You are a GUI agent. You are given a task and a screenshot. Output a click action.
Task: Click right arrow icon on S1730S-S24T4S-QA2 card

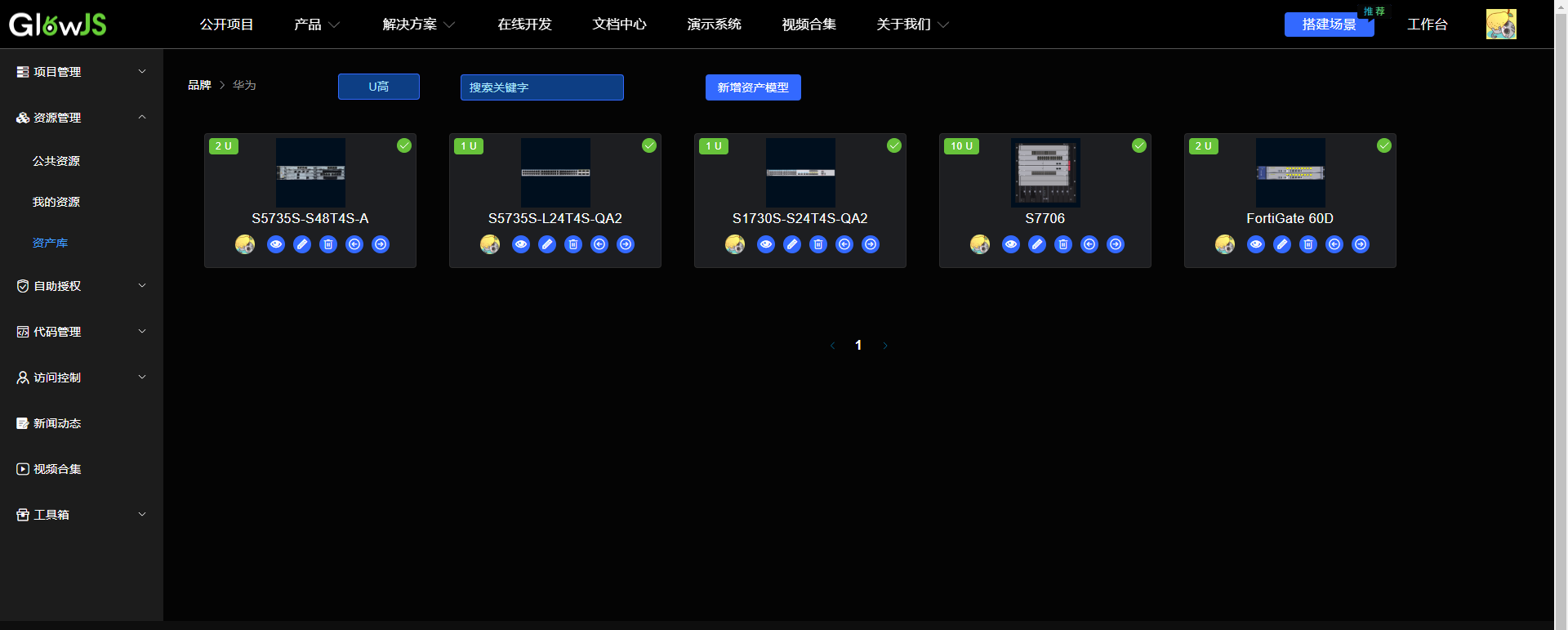point(871,244)
